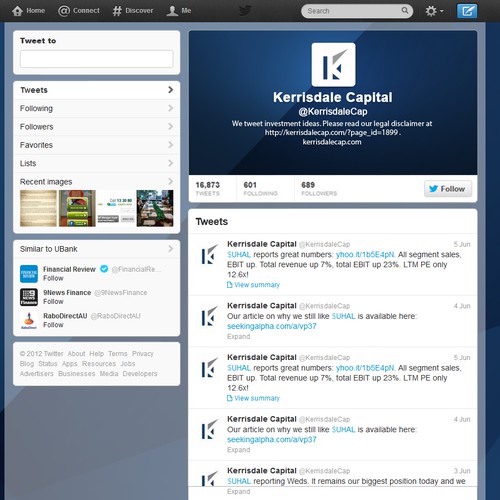
Task: Open the first recent image thumbnail
Action: pyautogui.click(x=38, y=208)
